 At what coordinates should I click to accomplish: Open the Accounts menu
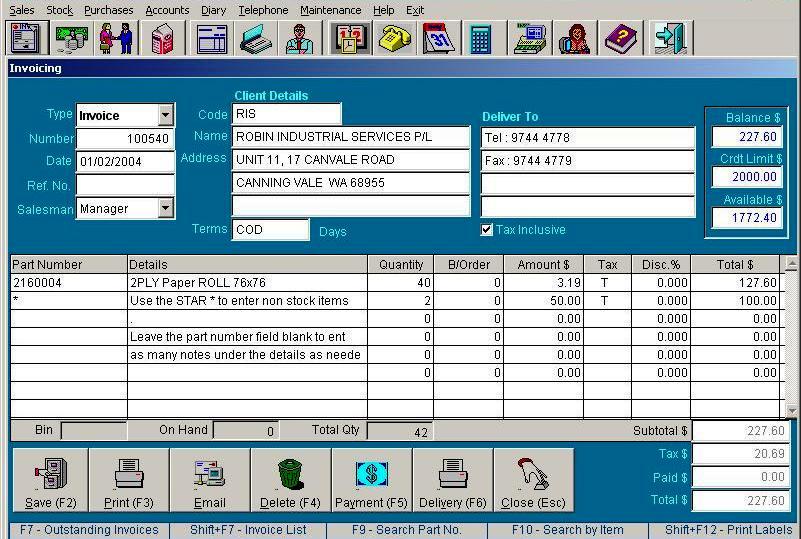point(167,10)
